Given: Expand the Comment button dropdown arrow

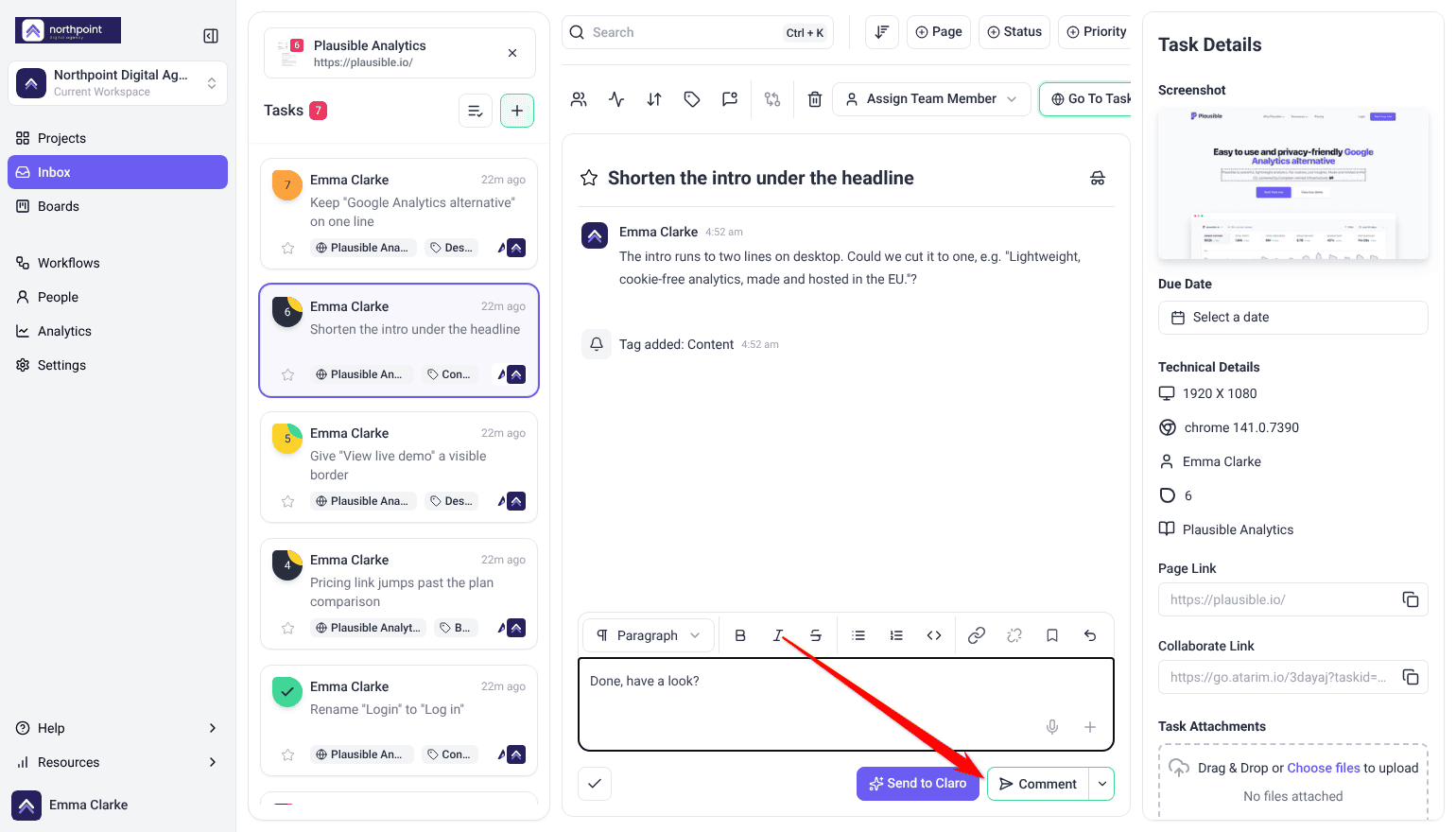Looking at the screenshot, I should [x=1101, y=784].
